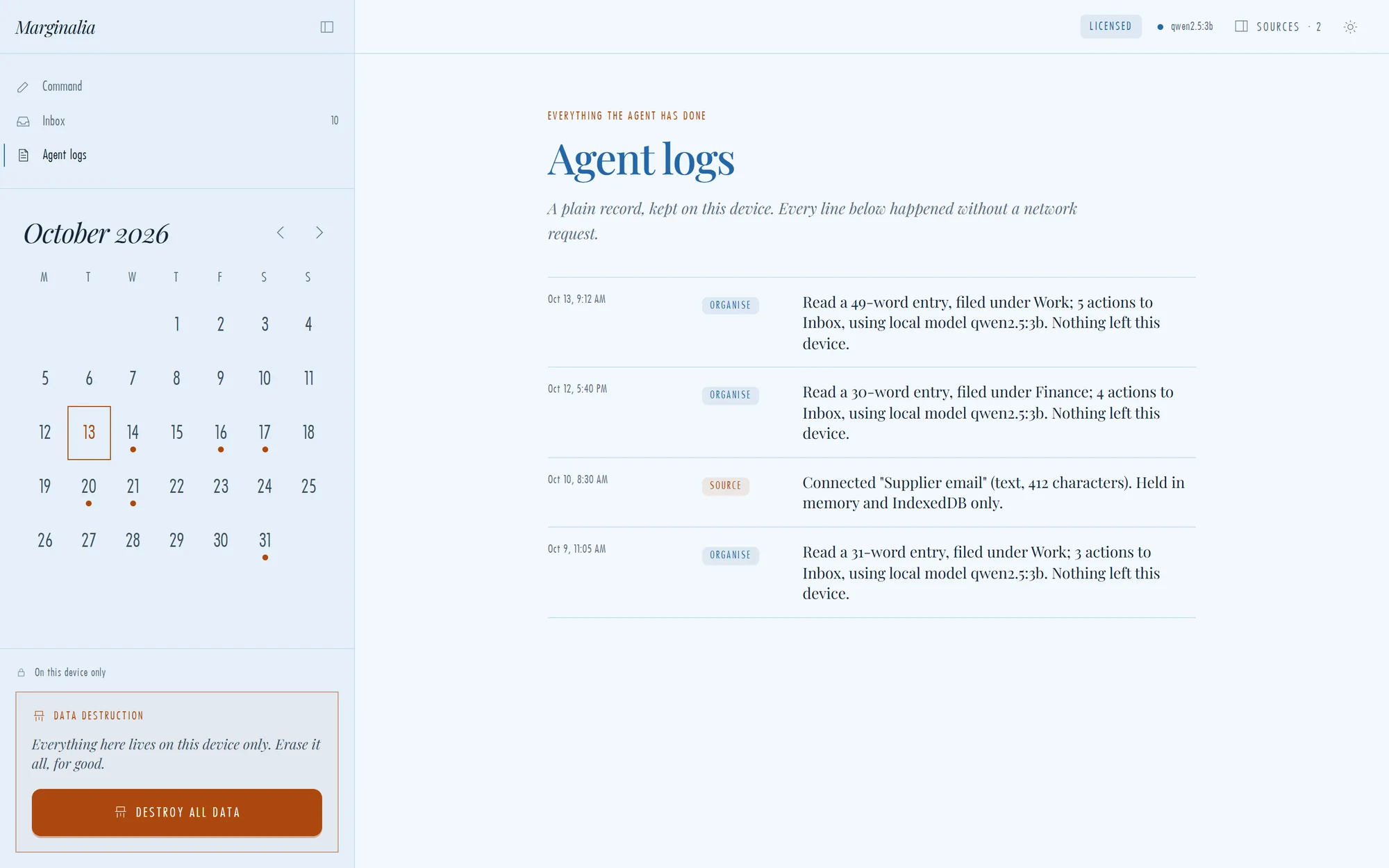Click the Inbox count badge 10
The width and height of the screenshot is (1389, 868).
pos(334,121)
